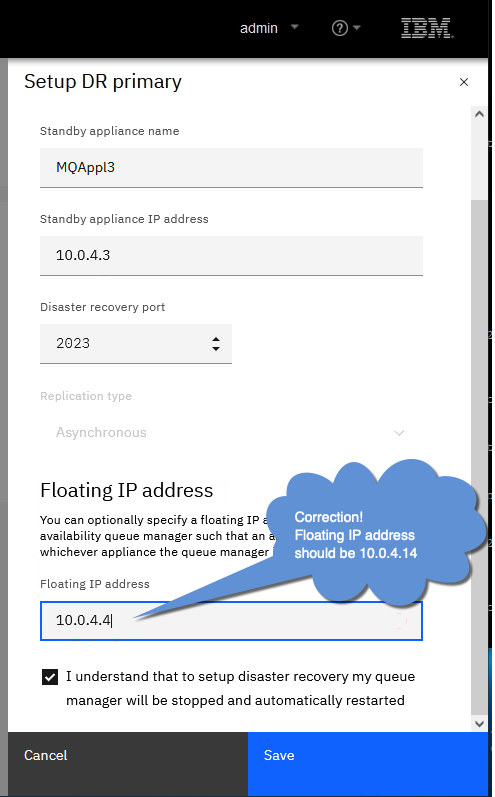
Task: Click the Floating IP address input field
Action: (231, 621)
